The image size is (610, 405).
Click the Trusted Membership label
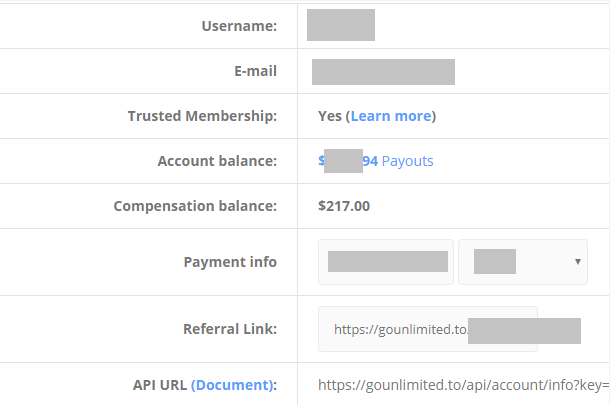coord(202,116)
